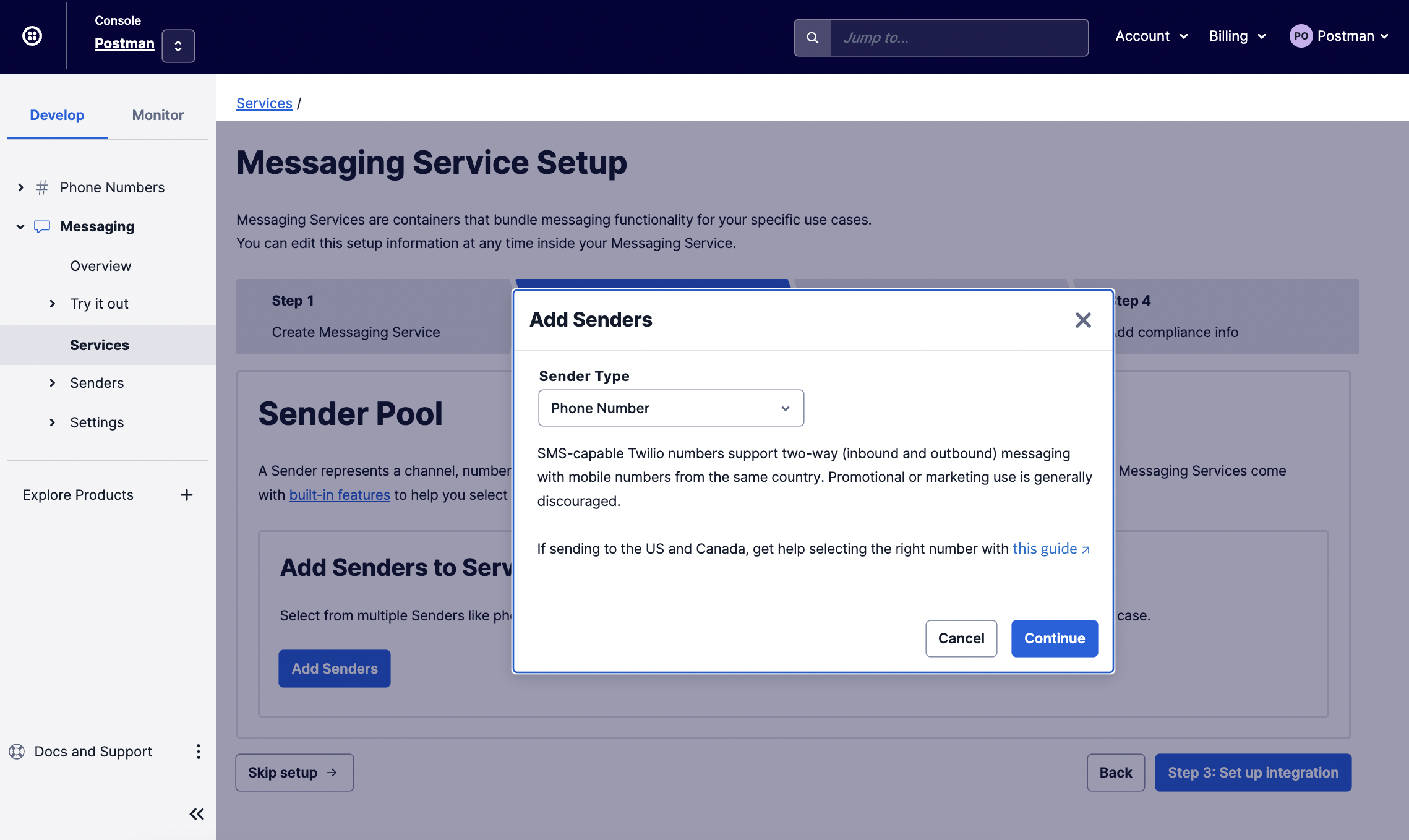1409x840 pixels.
Task: Select Overview under Messaging
Action: coord(101,266)
